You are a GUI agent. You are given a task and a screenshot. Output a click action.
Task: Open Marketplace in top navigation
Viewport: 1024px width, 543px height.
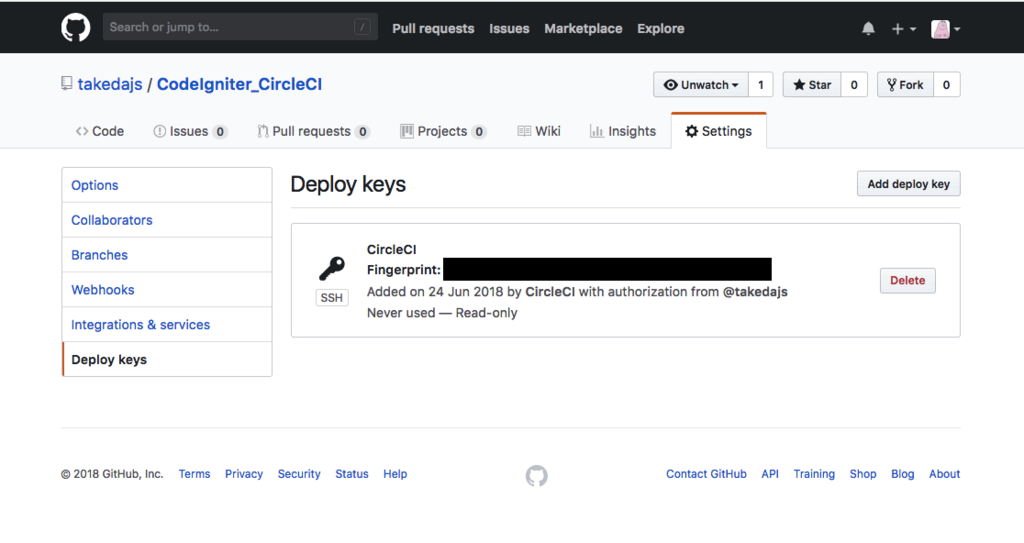pyautogui.click(x=583, y=29)
